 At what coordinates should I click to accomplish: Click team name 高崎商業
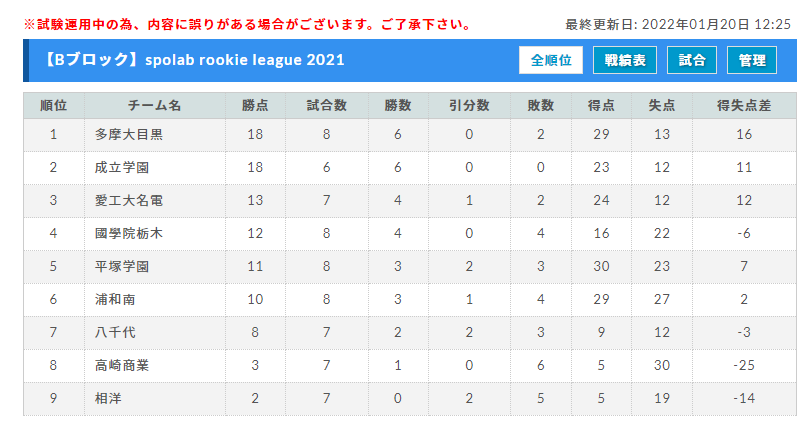click(x=122, y=366)
